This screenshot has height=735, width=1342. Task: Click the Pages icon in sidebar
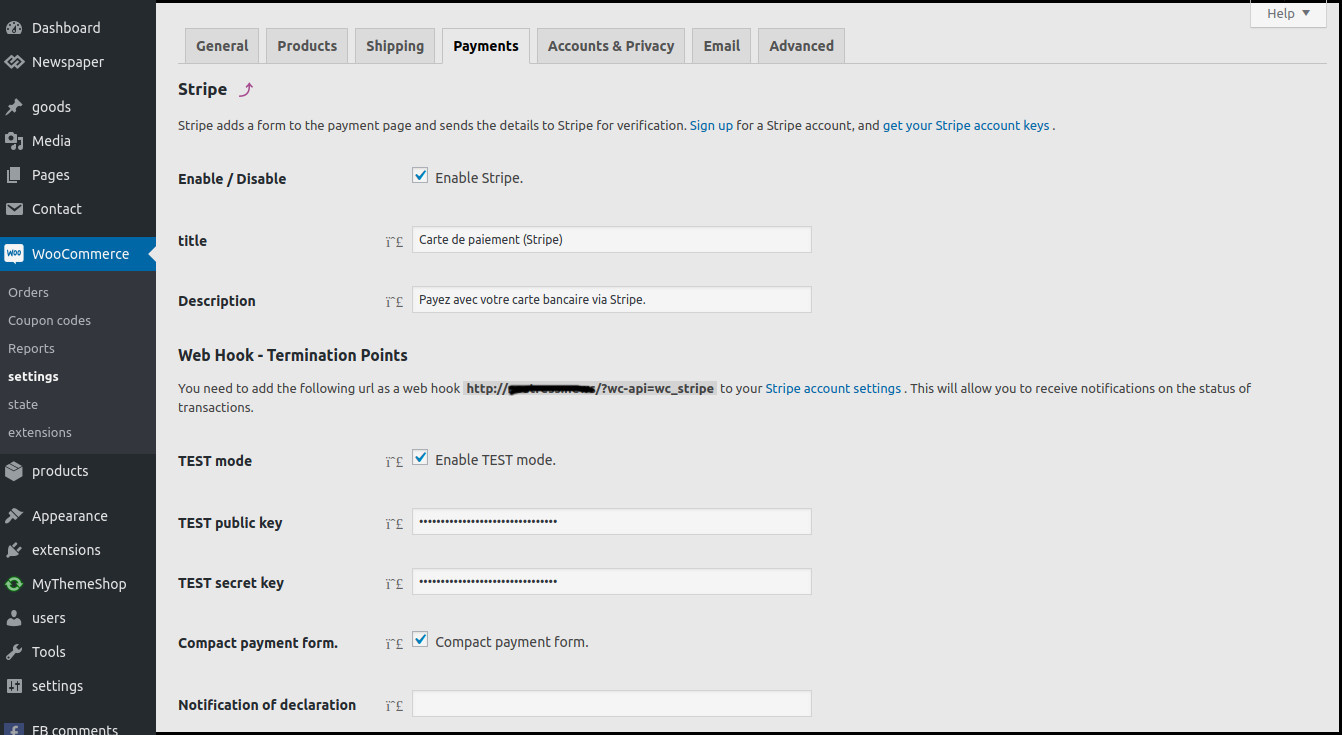point(14,175)
